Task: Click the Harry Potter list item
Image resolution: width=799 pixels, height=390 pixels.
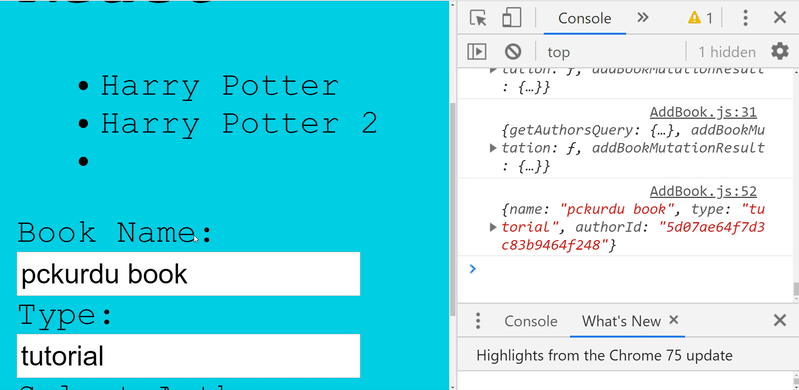Action: coord(219,86)
